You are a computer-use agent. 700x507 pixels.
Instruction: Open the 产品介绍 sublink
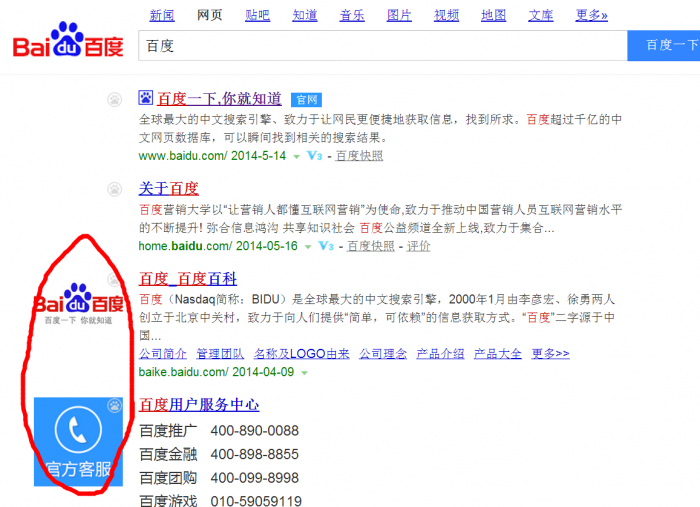click(x=440, y=354)
